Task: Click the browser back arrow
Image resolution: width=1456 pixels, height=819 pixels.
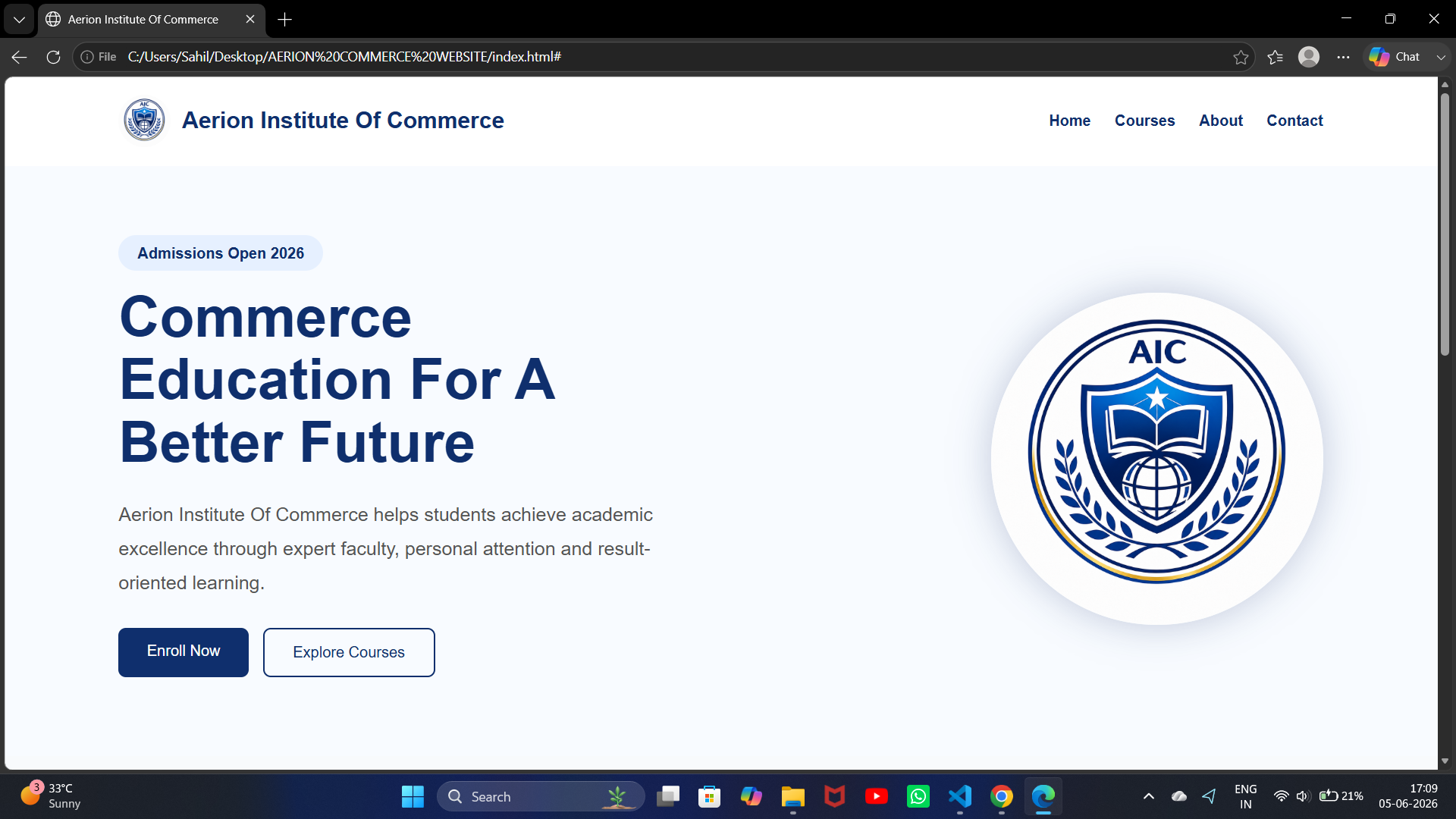Action: pyautogui.click(x=19, y=57)
